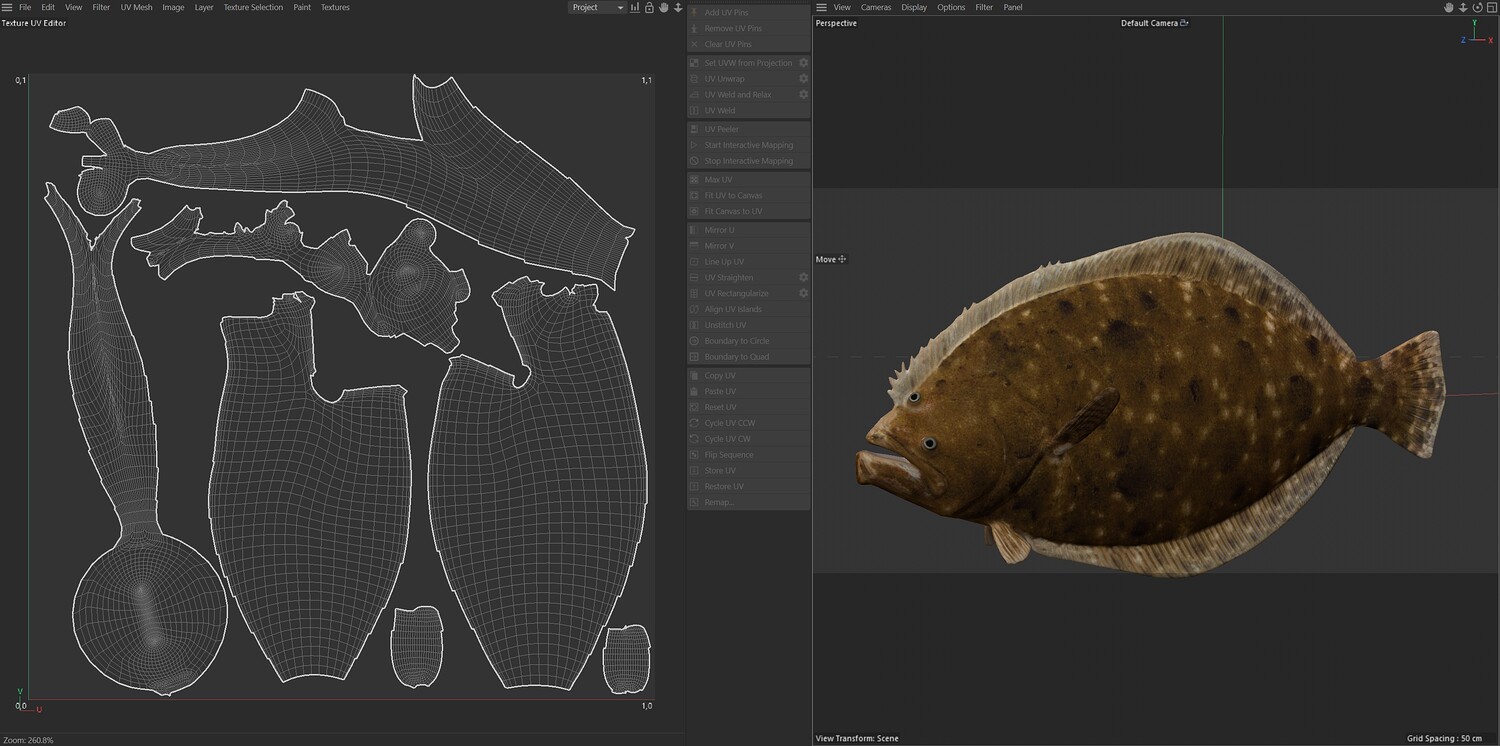This screenshot has width=1500, height=746.
Task: Toggle the viewport maximize layout icon
Action: [1491, 7]
